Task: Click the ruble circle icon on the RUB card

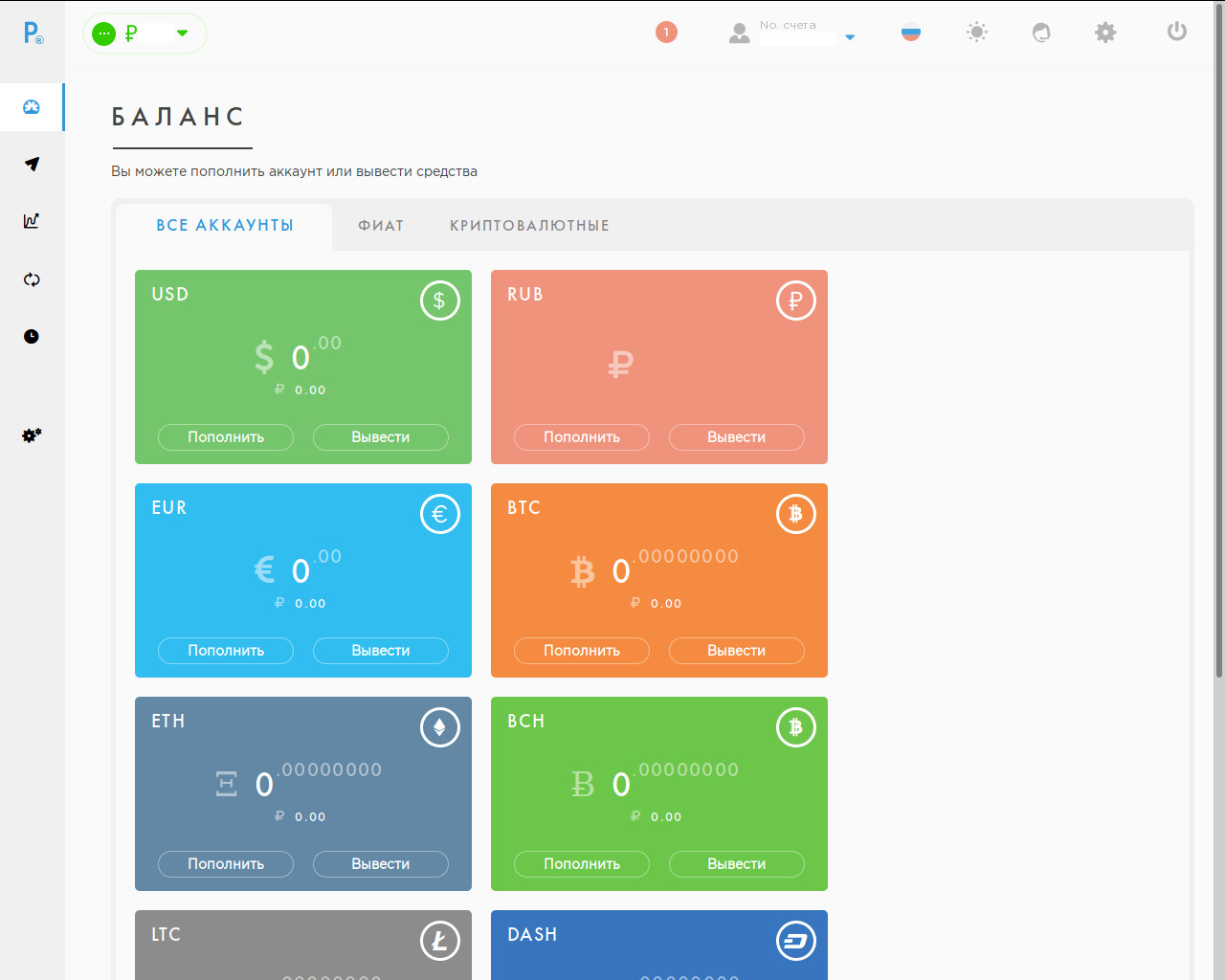Action: (795, 301)
